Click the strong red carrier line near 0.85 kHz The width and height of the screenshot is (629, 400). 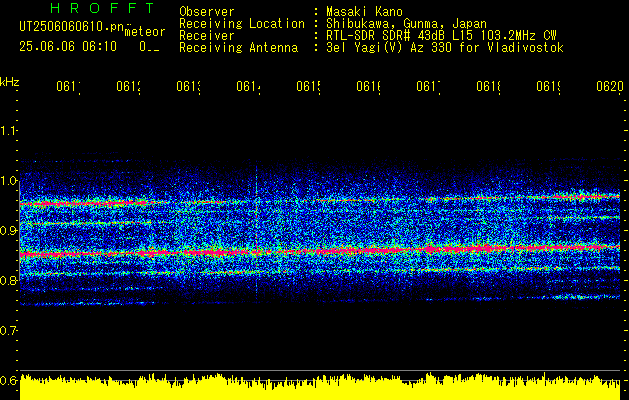(x=320, y=251)
